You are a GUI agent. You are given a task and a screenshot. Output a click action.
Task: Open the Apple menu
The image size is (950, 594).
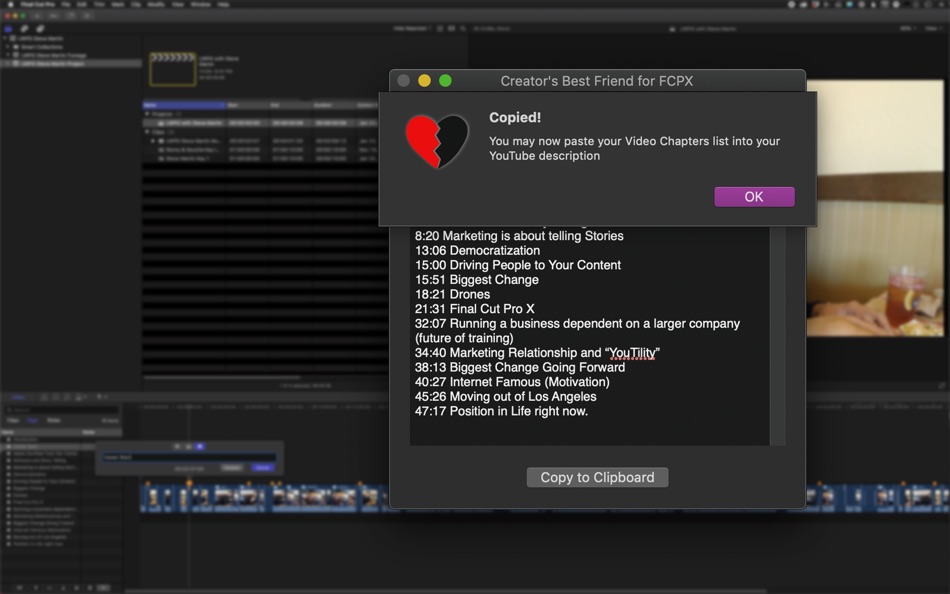10,4
